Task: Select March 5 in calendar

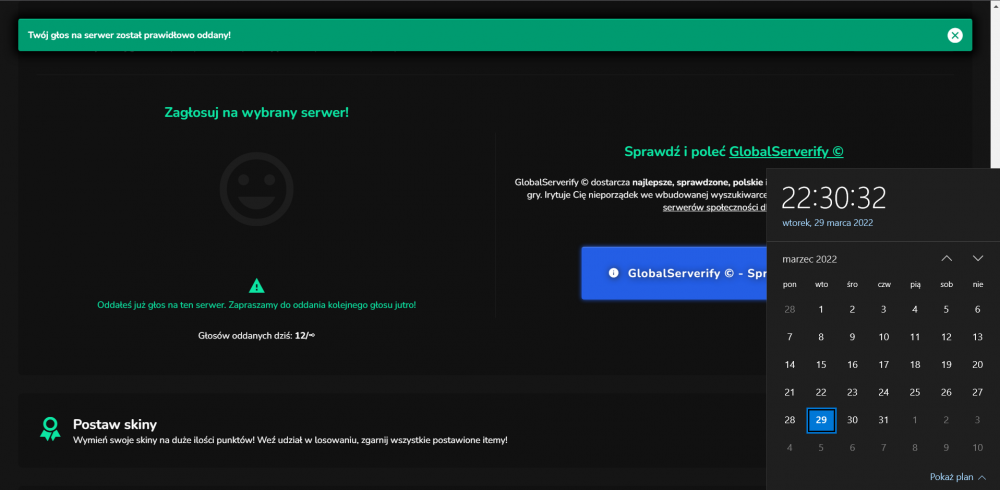Action: pos(946,309)
